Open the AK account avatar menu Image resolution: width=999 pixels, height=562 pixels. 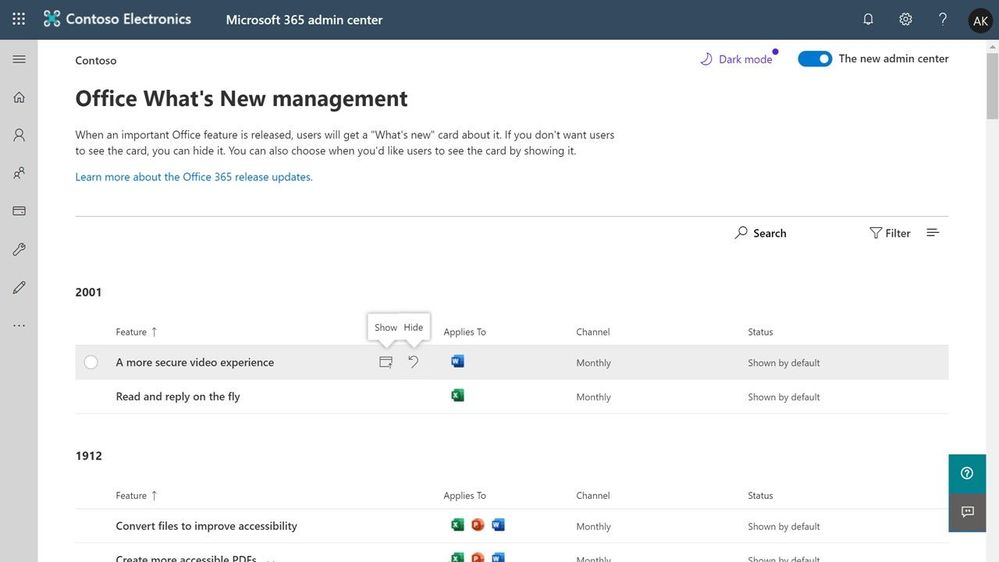(981, 20)
